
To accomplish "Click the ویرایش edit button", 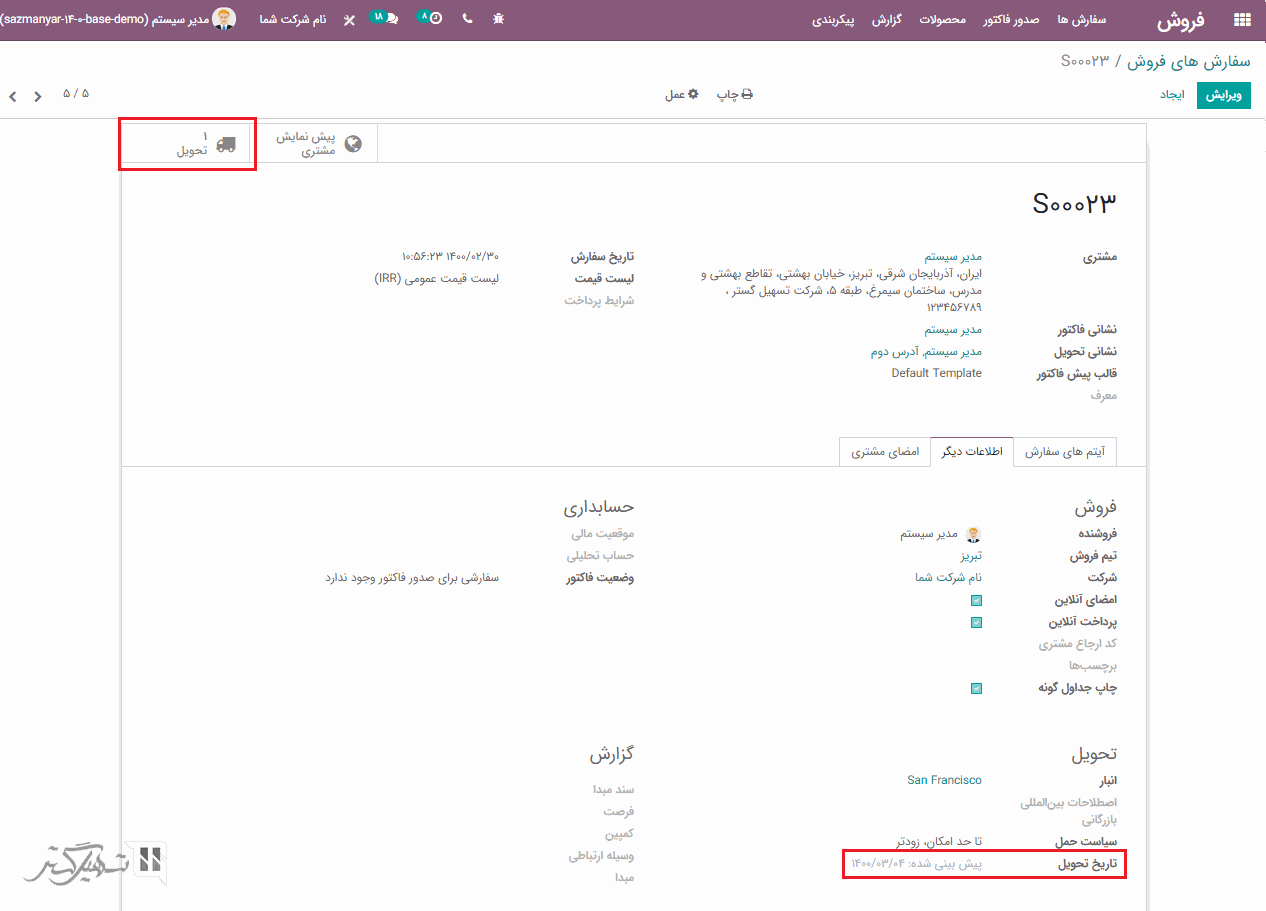I will tap(1223, 95).
